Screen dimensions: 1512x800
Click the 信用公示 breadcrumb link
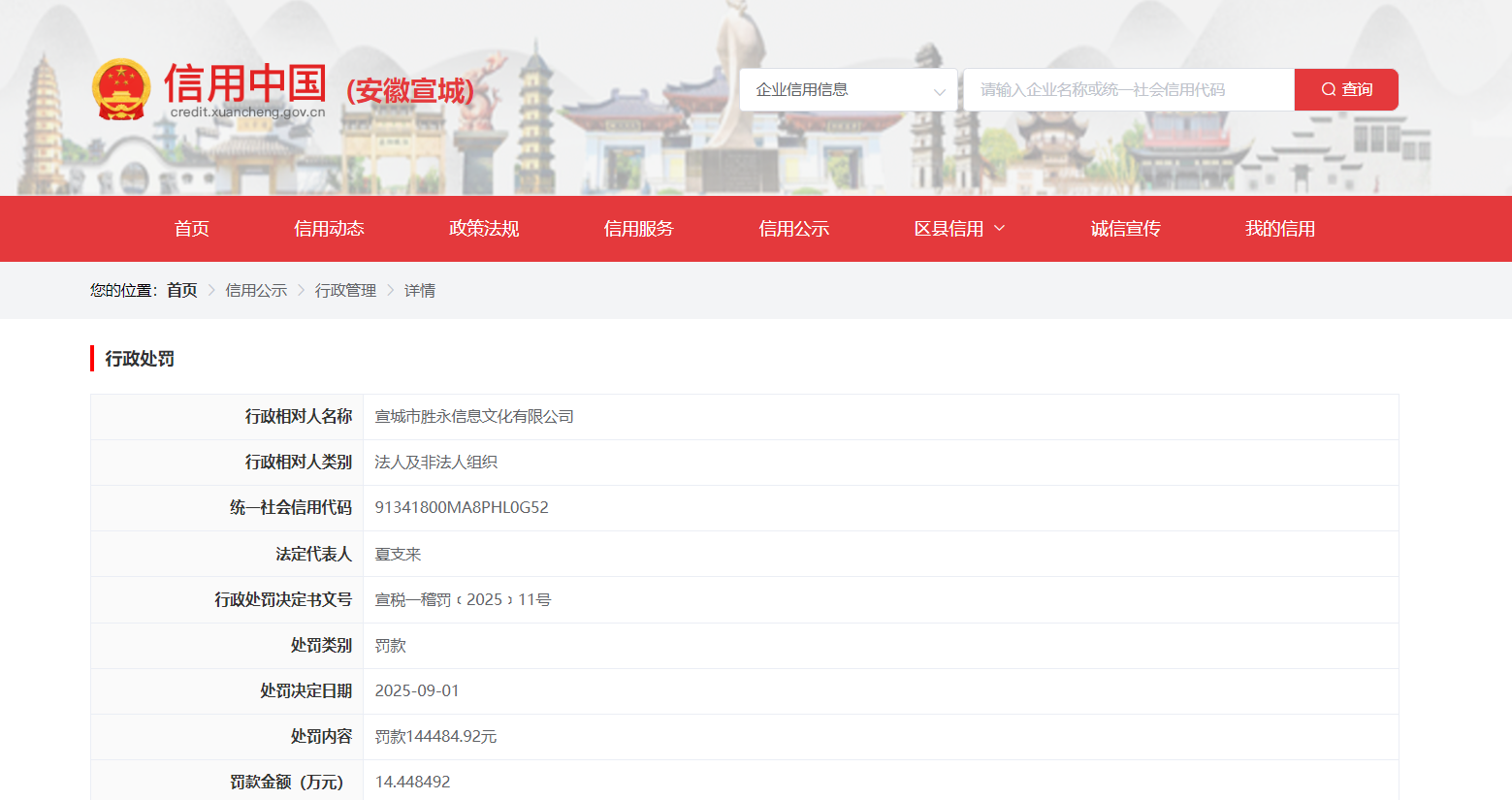(x=256, y=290)
